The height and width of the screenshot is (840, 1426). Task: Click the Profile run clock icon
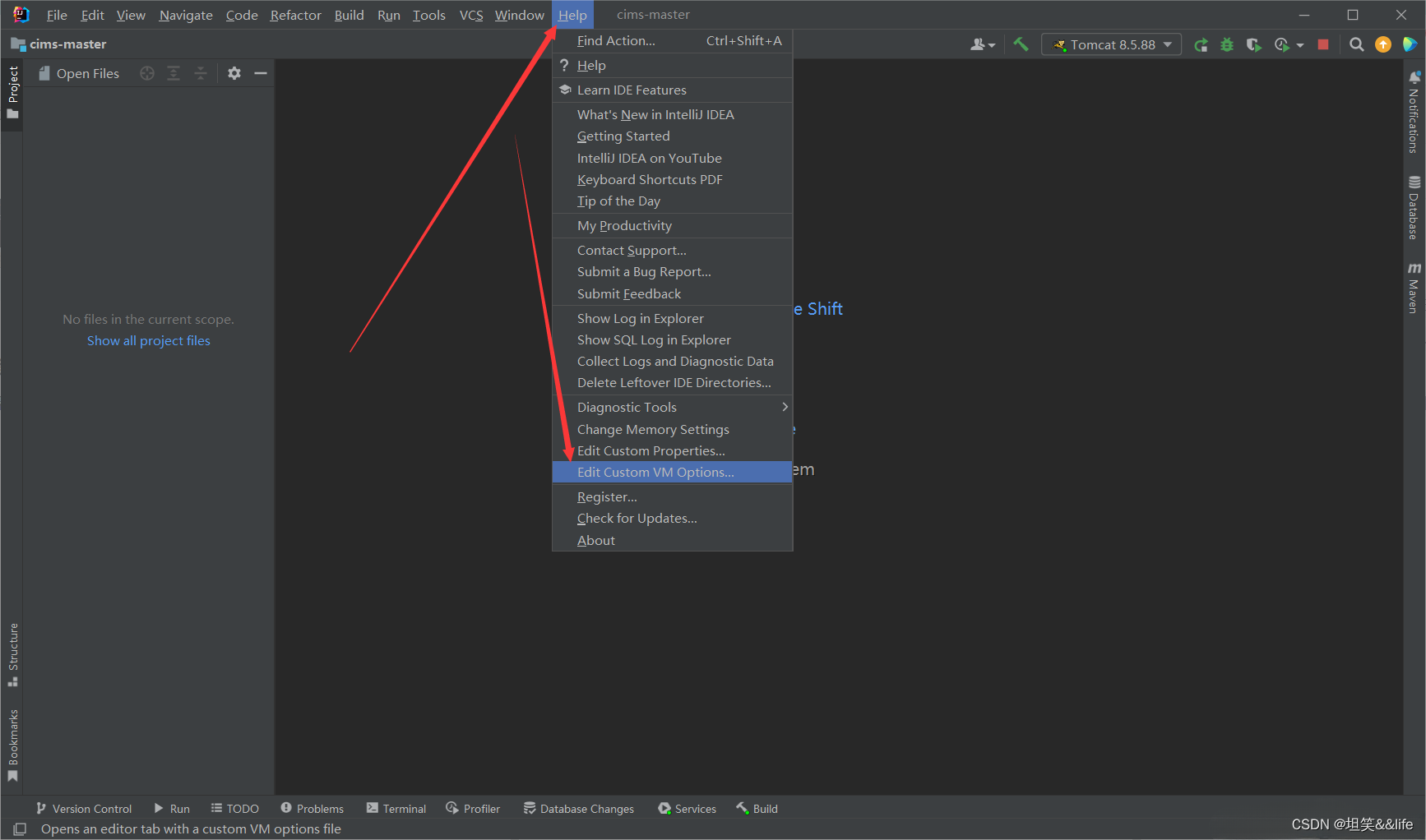tap(1281, 44)
